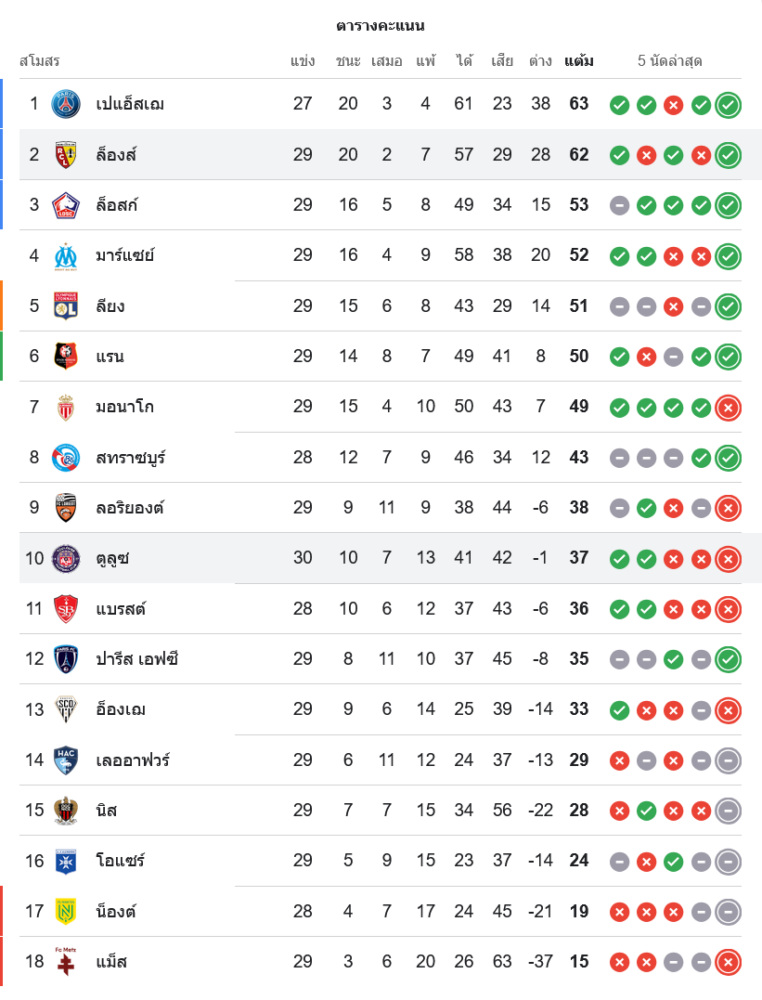Screen dimensions: 762x1000
Task: Select the ปารีส เอฟซี team name
Action: 137,659
